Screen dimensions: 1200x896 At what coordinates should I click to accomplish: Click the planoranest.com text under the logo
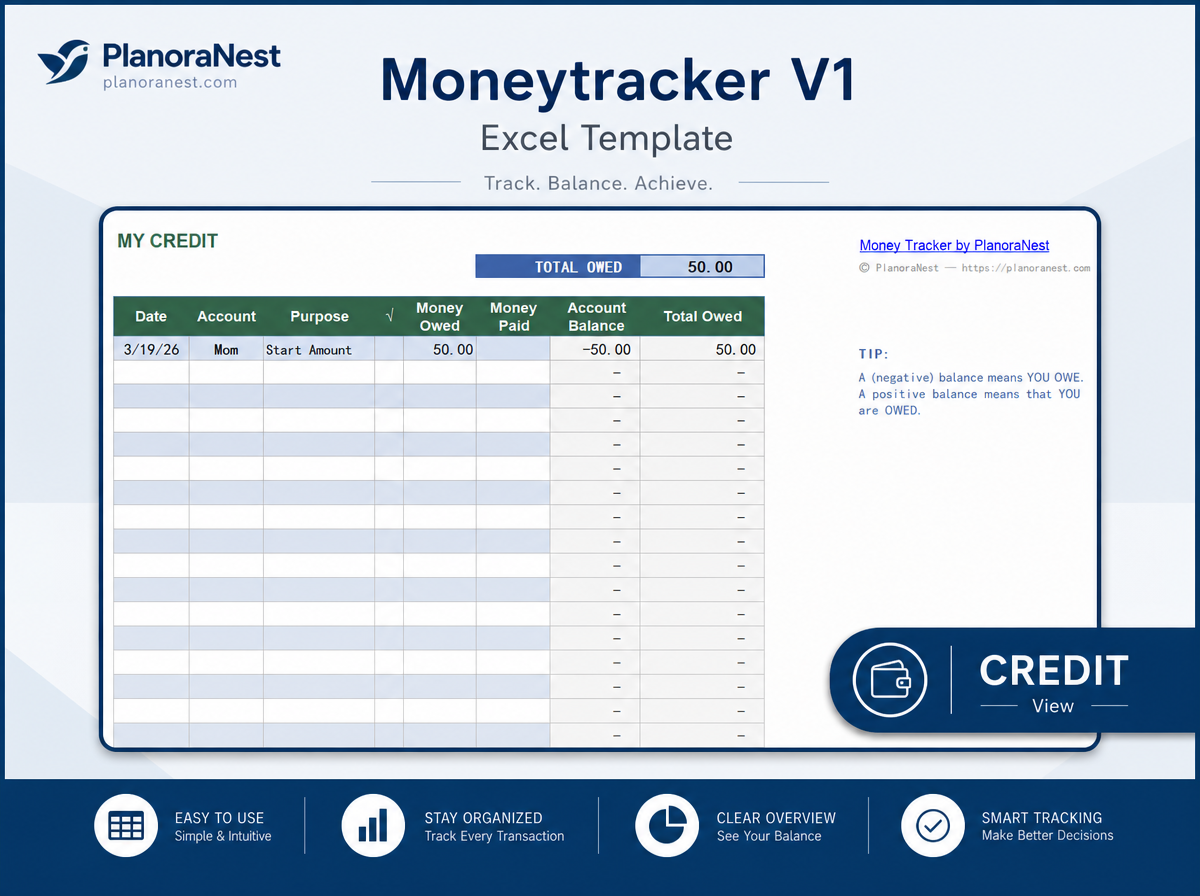click(170, 82)
